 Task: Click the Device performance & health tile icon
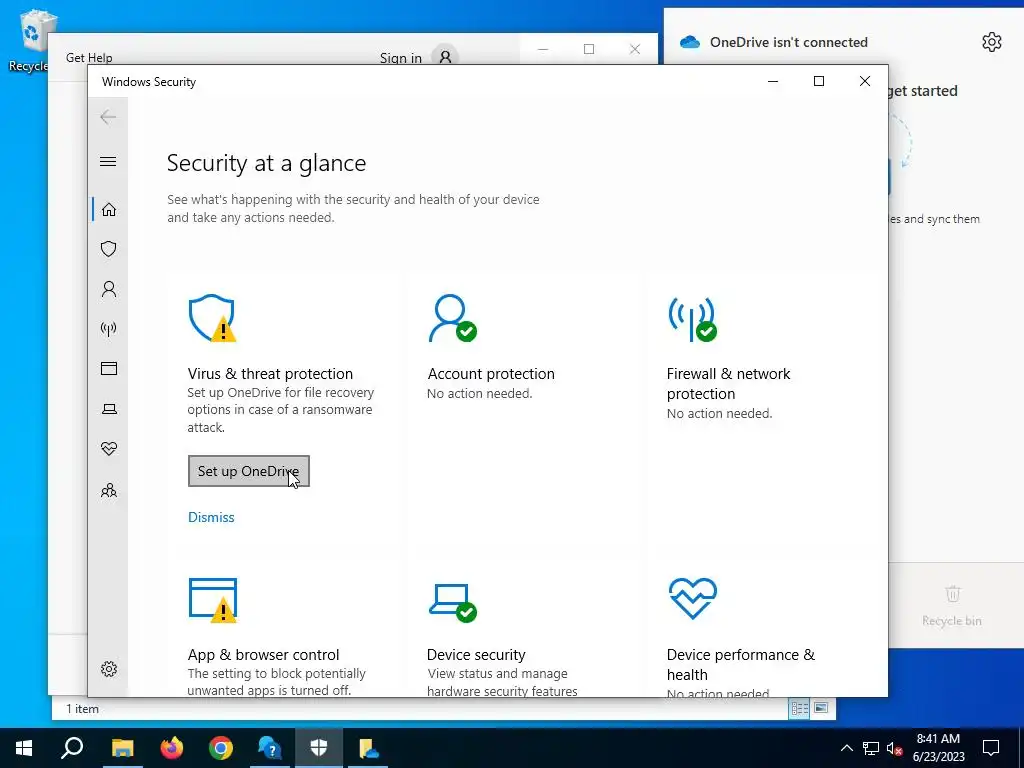point(692,598)
